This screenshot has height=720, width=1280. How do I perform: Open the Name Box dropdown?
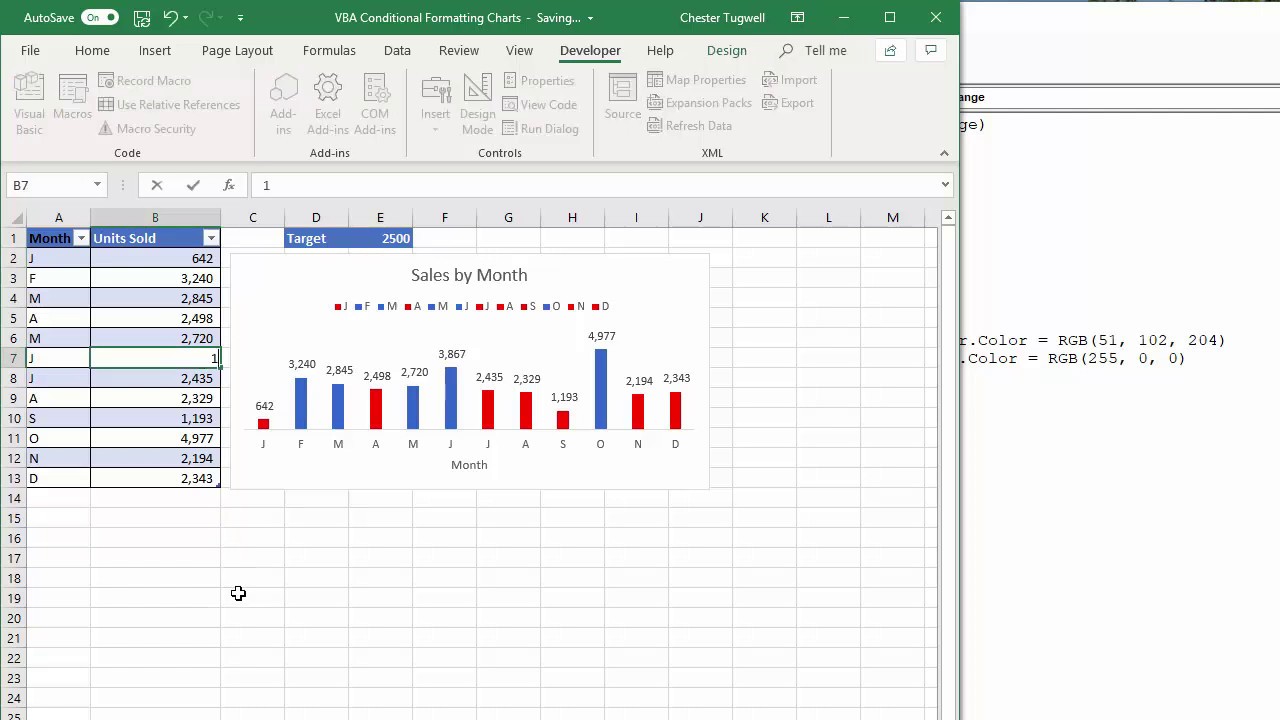(97, 185)
